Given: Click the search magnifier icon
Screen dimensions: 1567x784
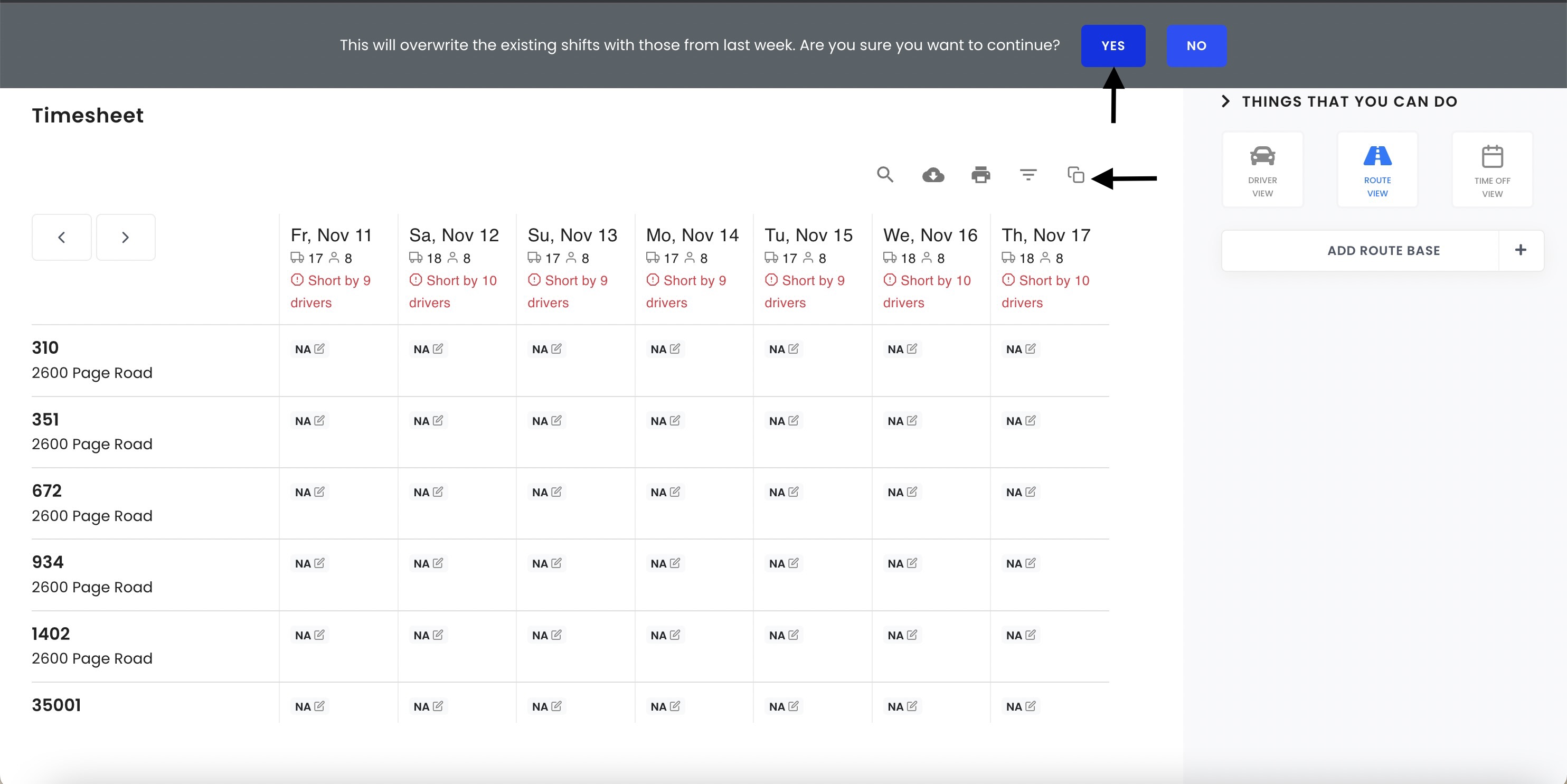Looking at the screenshot, I should (x=885, y=175).
